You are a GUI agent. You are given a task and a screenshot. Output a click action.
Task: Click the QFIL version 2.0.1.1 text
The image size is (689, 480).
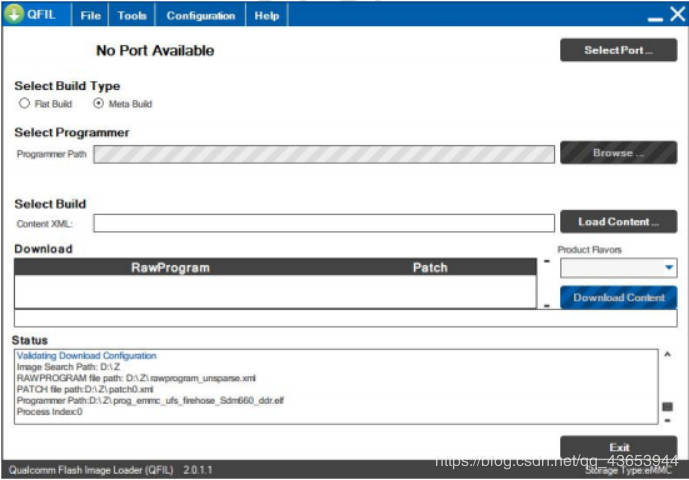197,470
